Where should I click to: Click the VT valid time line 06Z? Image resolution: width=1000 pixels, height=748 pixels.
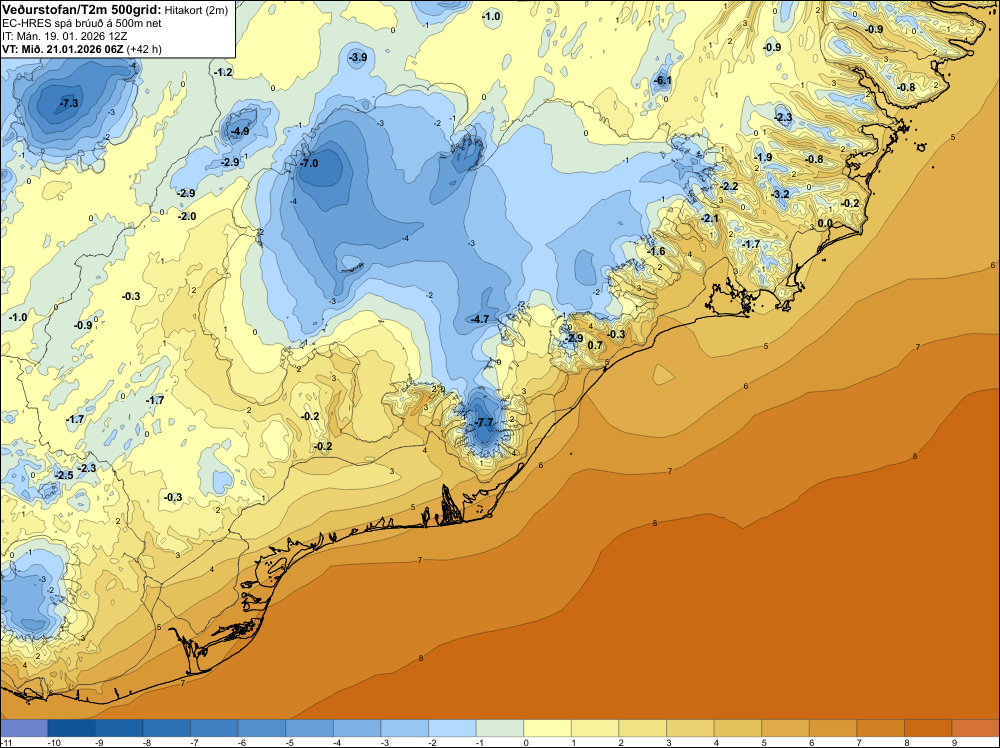82,48
